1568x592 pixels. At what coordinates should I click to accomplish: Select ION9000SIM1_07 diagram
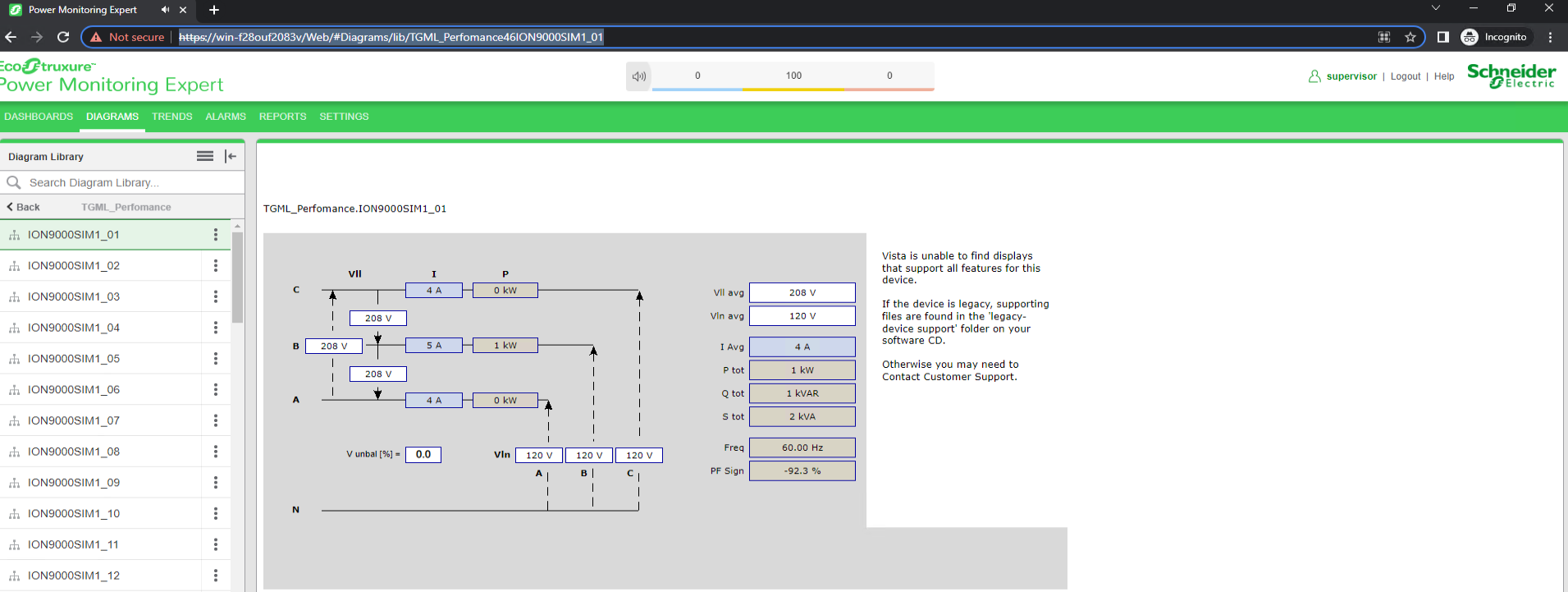pyautogui.click(x=74, y=420)
